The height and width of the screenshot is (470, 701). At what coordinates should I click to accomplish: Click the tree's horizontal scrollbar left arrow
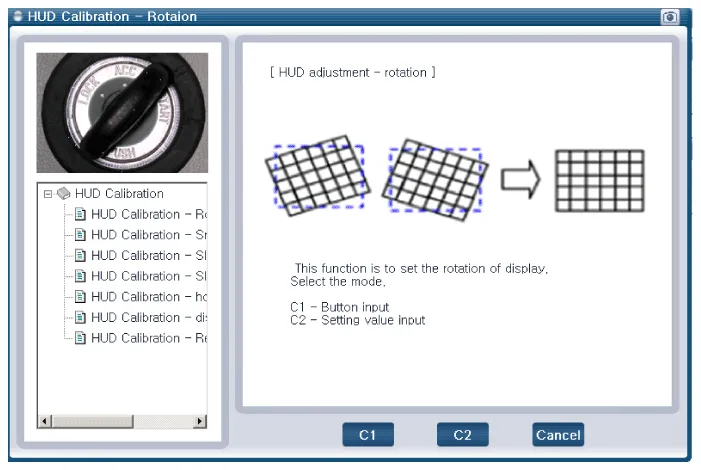point(44,422)
